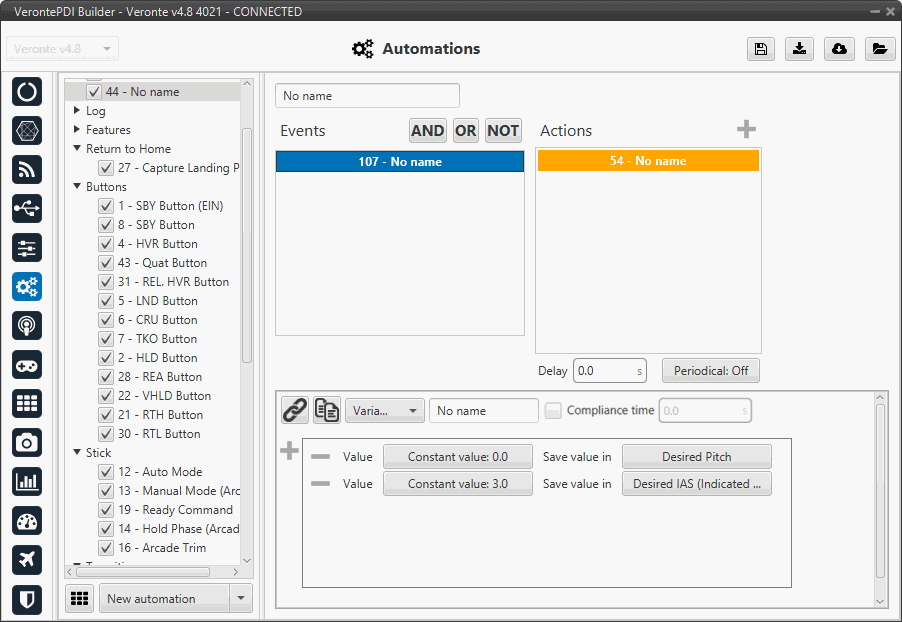
Task: Open the gamepad stick sidebar icon
Action: 27,364
